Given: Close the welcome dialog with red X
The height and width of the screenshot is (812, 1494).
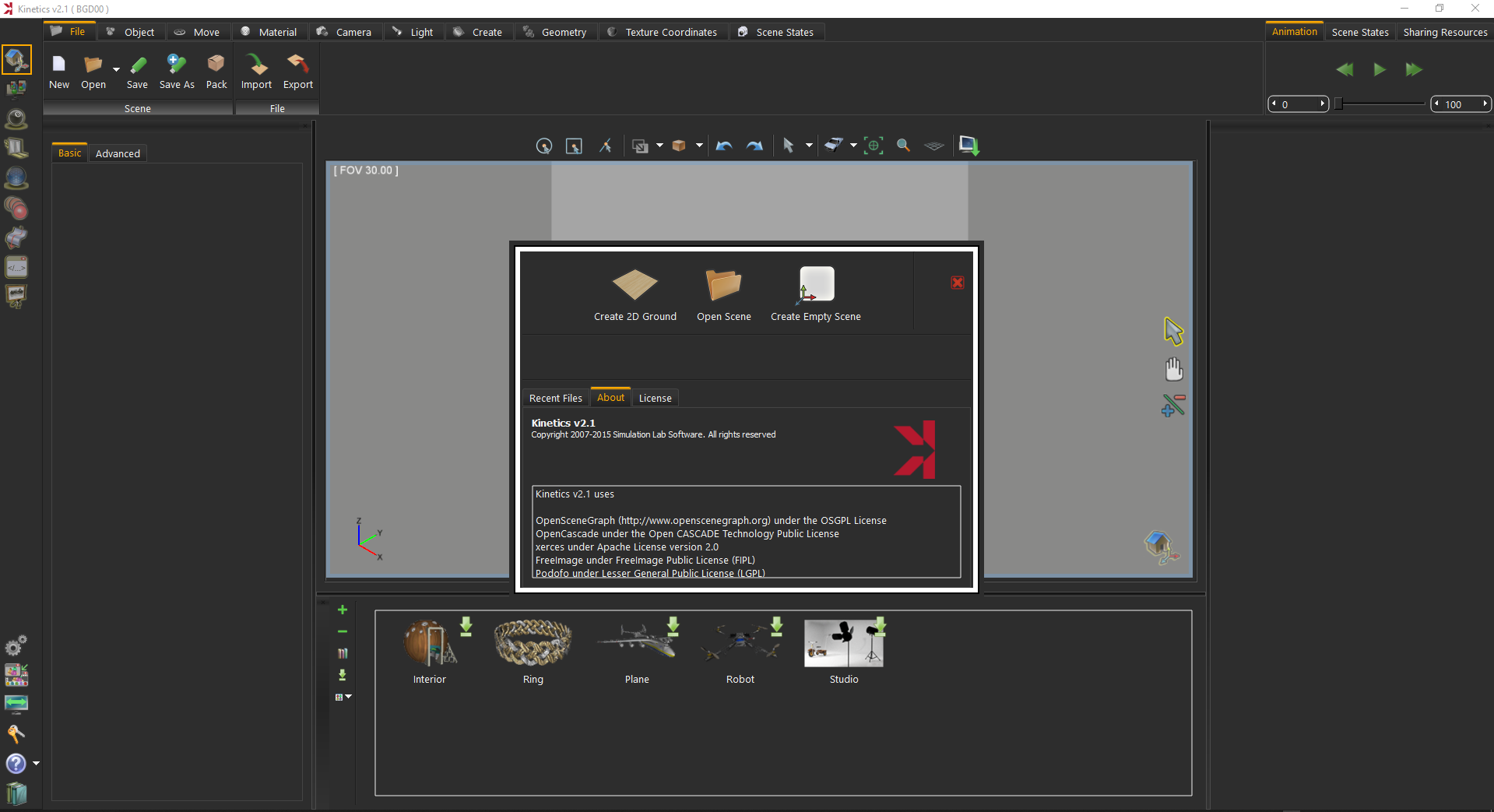Looking at the screenshot, I should [958, 283].
